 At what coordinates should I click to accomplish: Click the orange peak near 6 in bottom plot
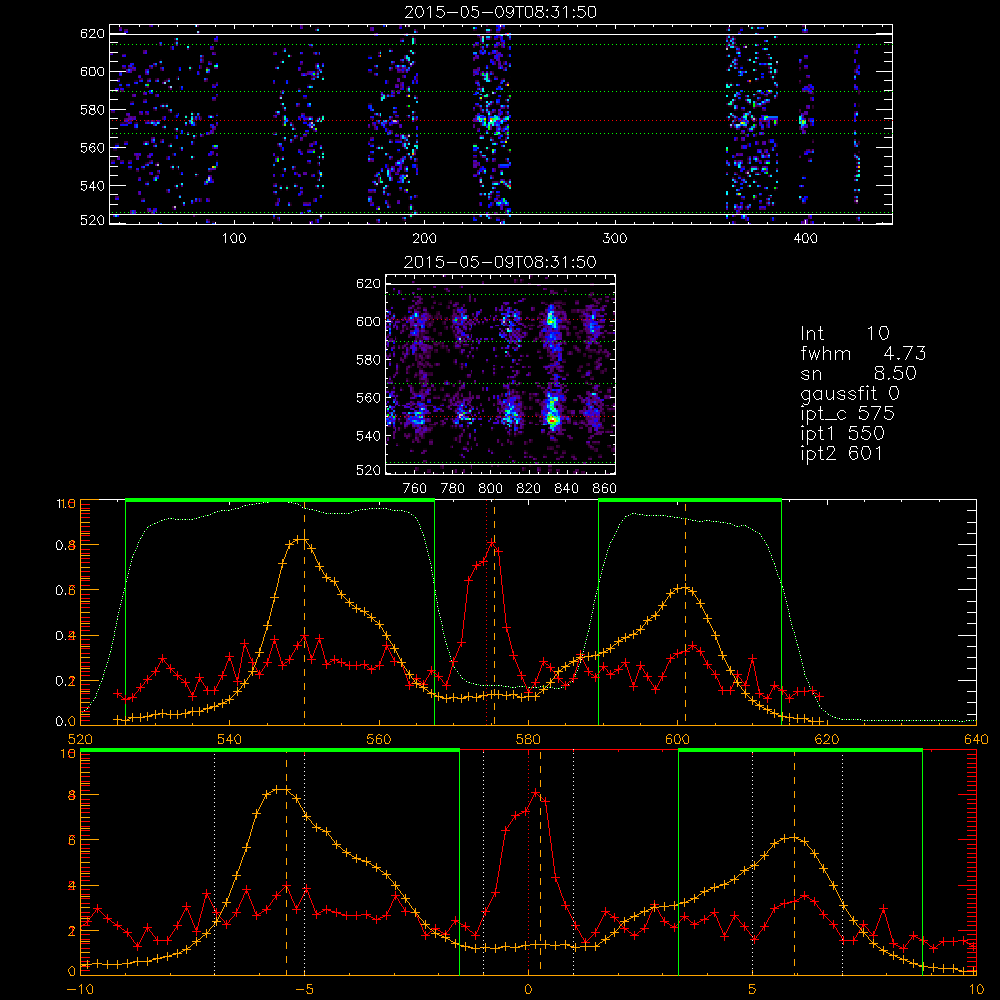(x=793, y=837)
